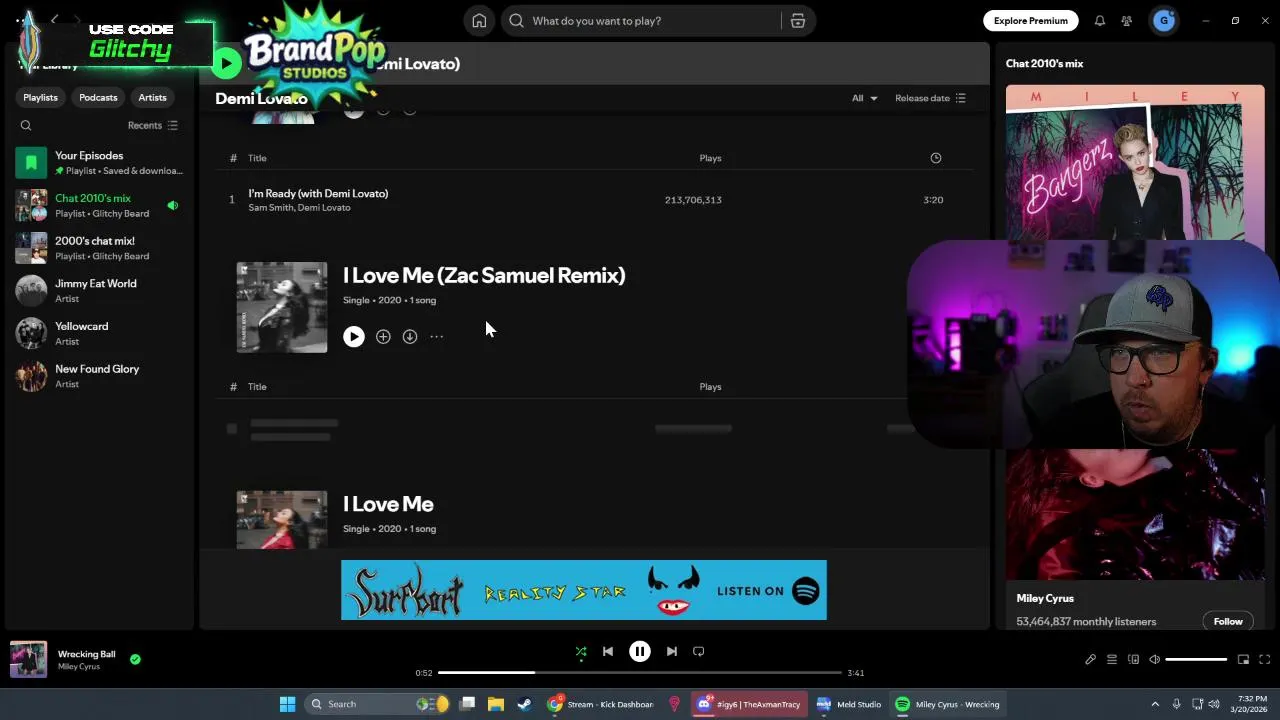Save Zac Samuel Remix to library plus icon
1280x720 pixels.
click(383, 337)
